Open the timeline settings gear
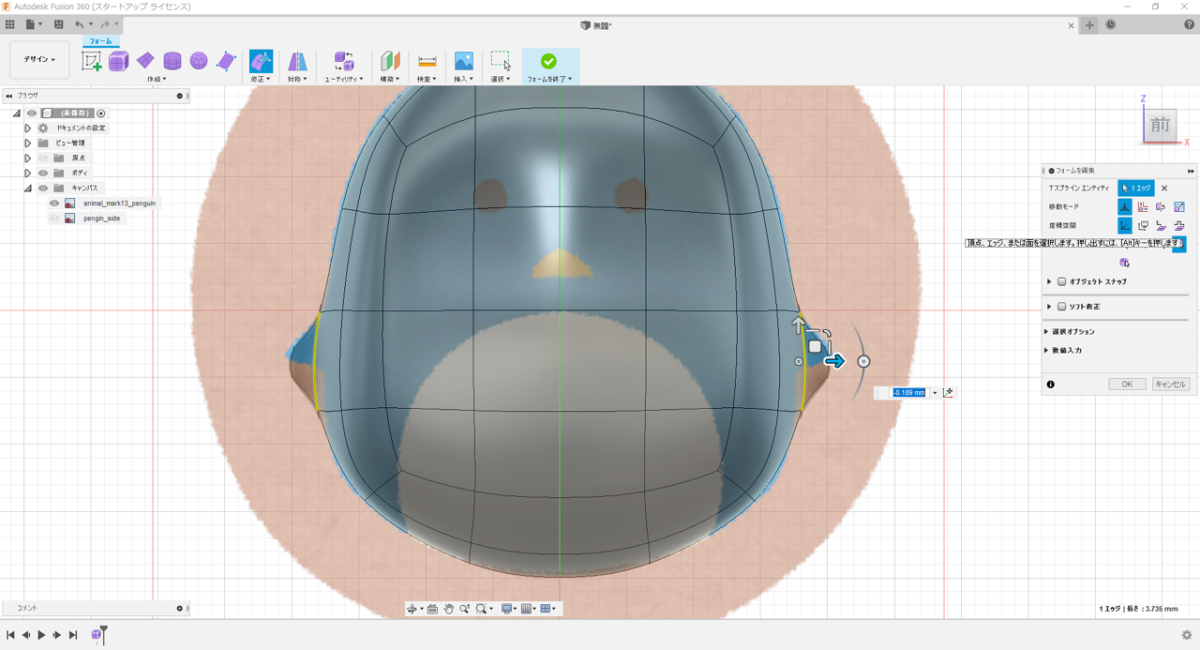The width and height of the screenshot is (1200, 650). pyautogui.click(x=1187, y=634)
